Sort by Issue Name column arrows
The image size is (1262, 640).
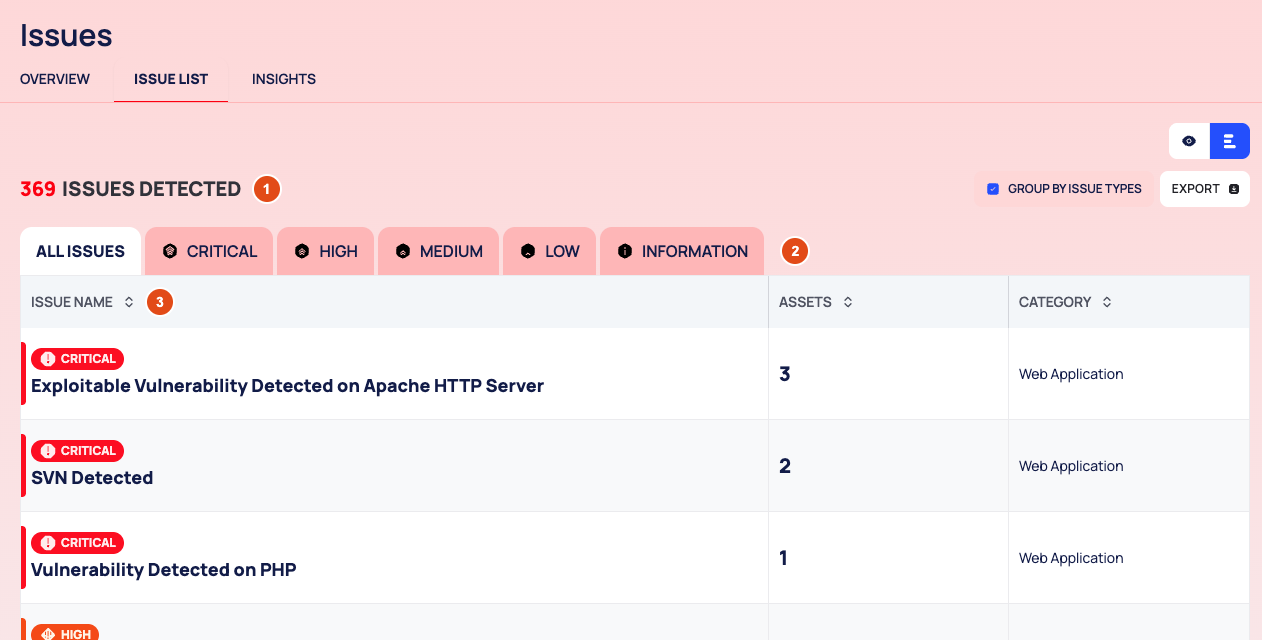tap(129, 302)
